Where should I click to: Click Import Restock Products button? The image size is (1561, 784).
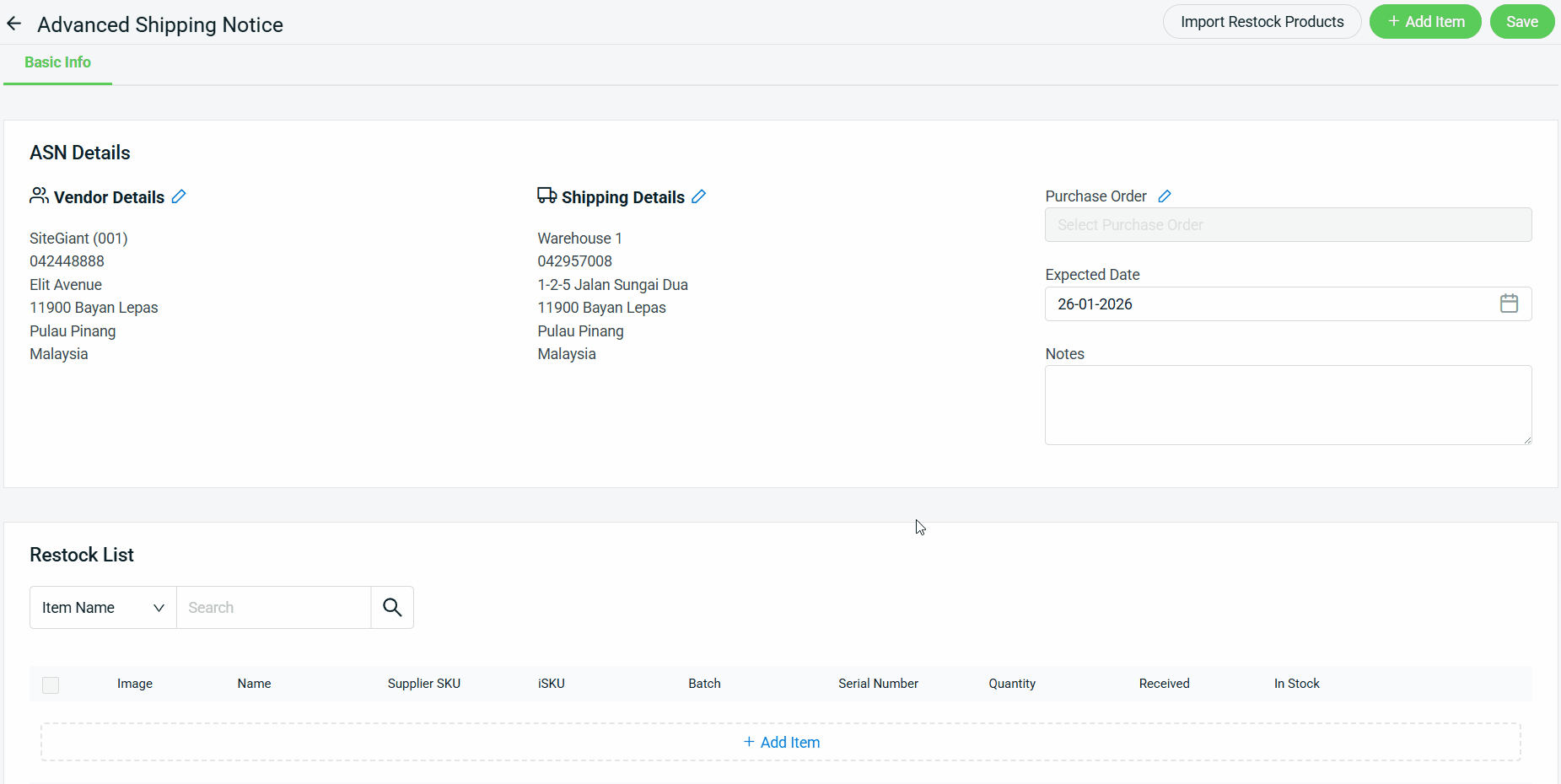[x=1262, y=22]
